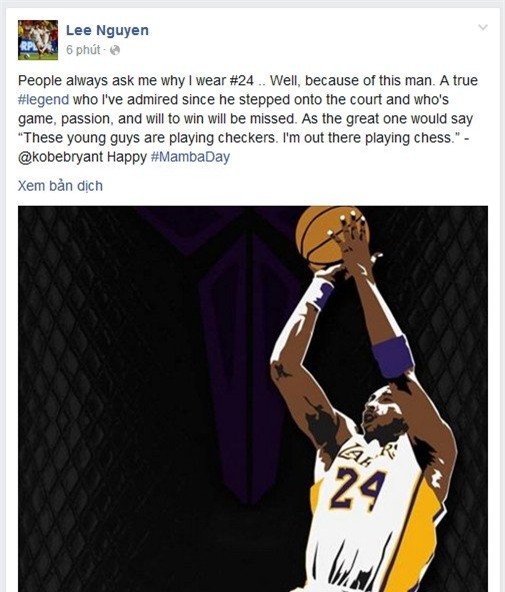The image size is (505, 592).
Task: Open the Lee Nguyen profile name link
Action: click(x=107, y=30)
